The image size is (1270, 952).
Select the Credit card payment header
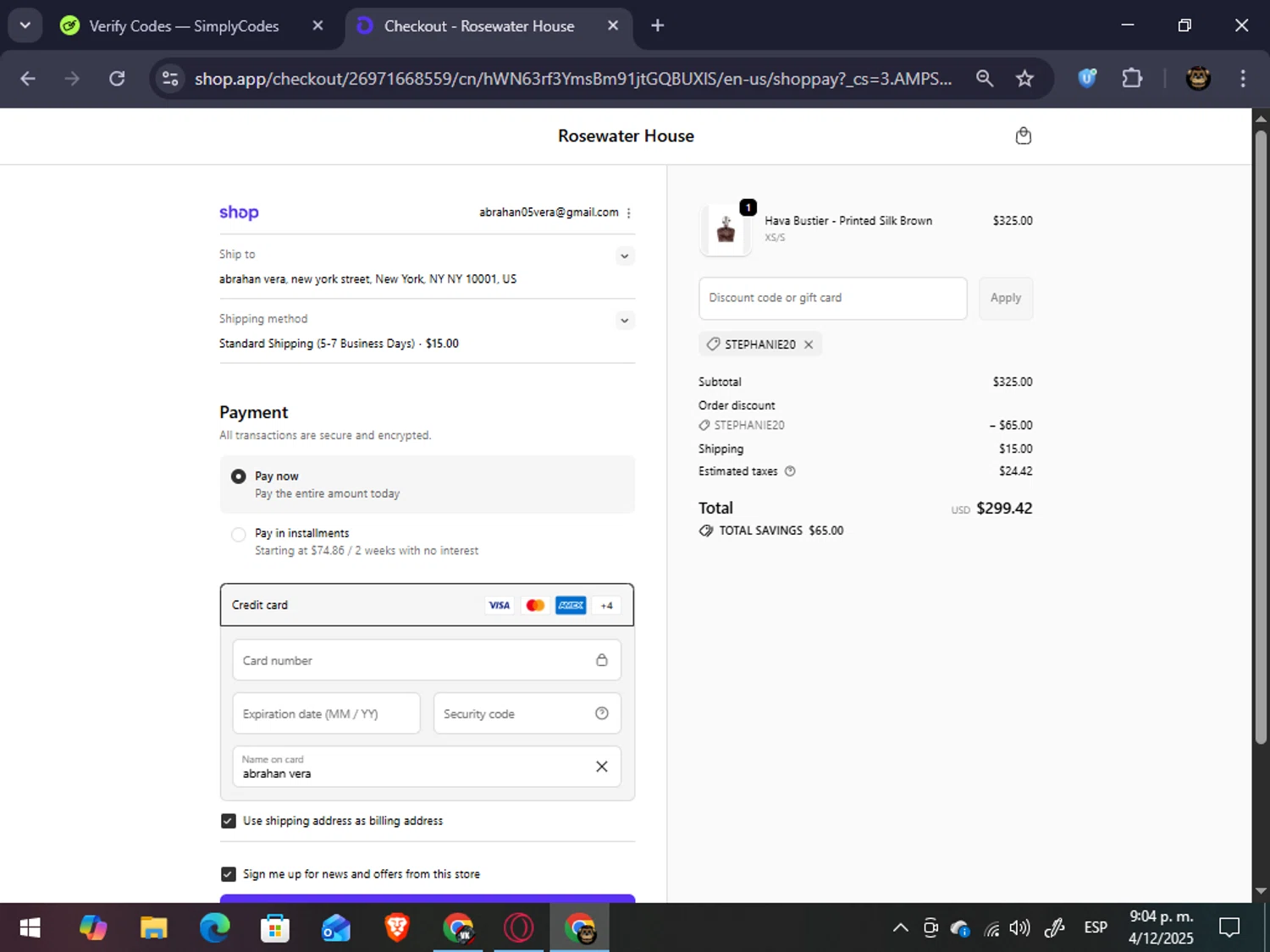tap(427, 605)
